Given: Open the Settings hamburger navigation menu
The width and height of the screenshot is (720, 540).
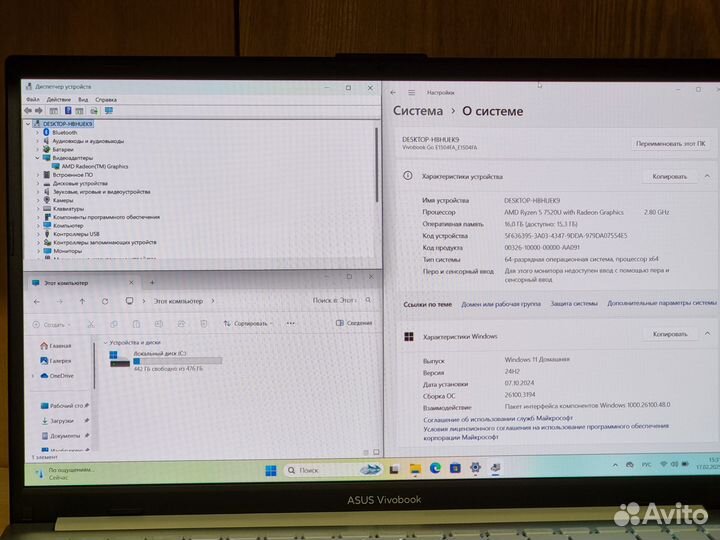Looking at the screenshot, I should click(411, 92).
